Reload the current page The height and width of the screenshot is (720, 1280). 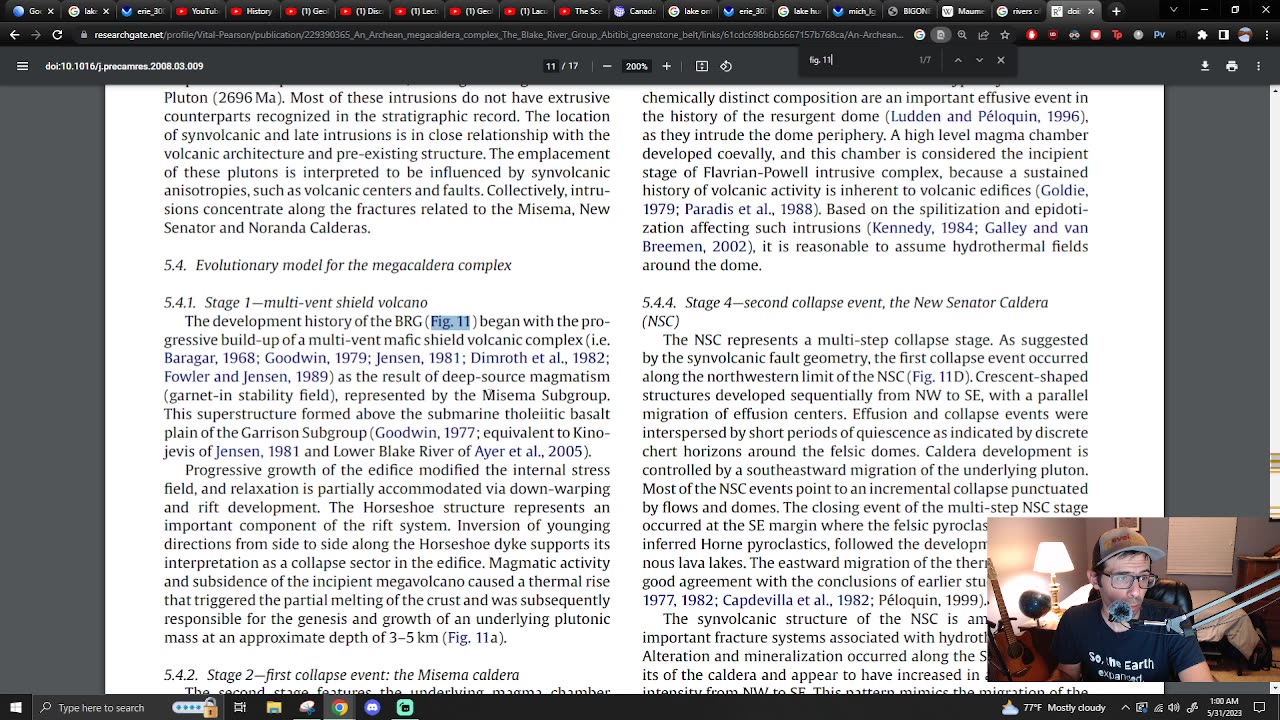(x=57, y=35)
